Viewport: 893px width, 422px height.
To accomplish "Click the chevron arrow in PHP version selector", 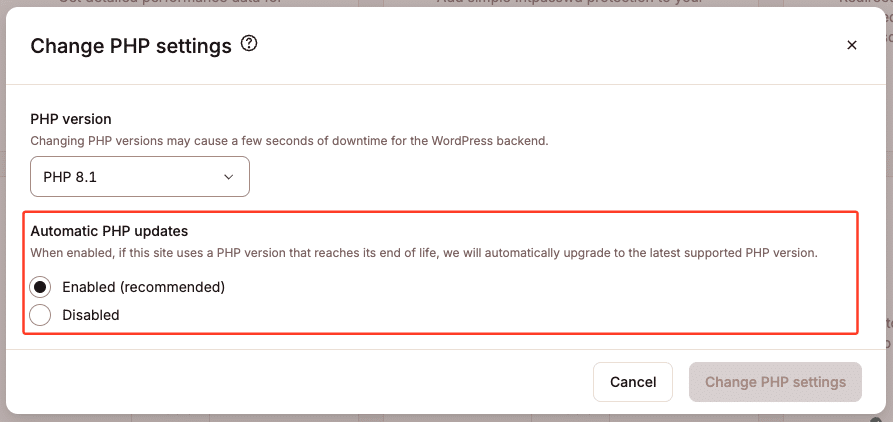I will [x=229, y=177].
